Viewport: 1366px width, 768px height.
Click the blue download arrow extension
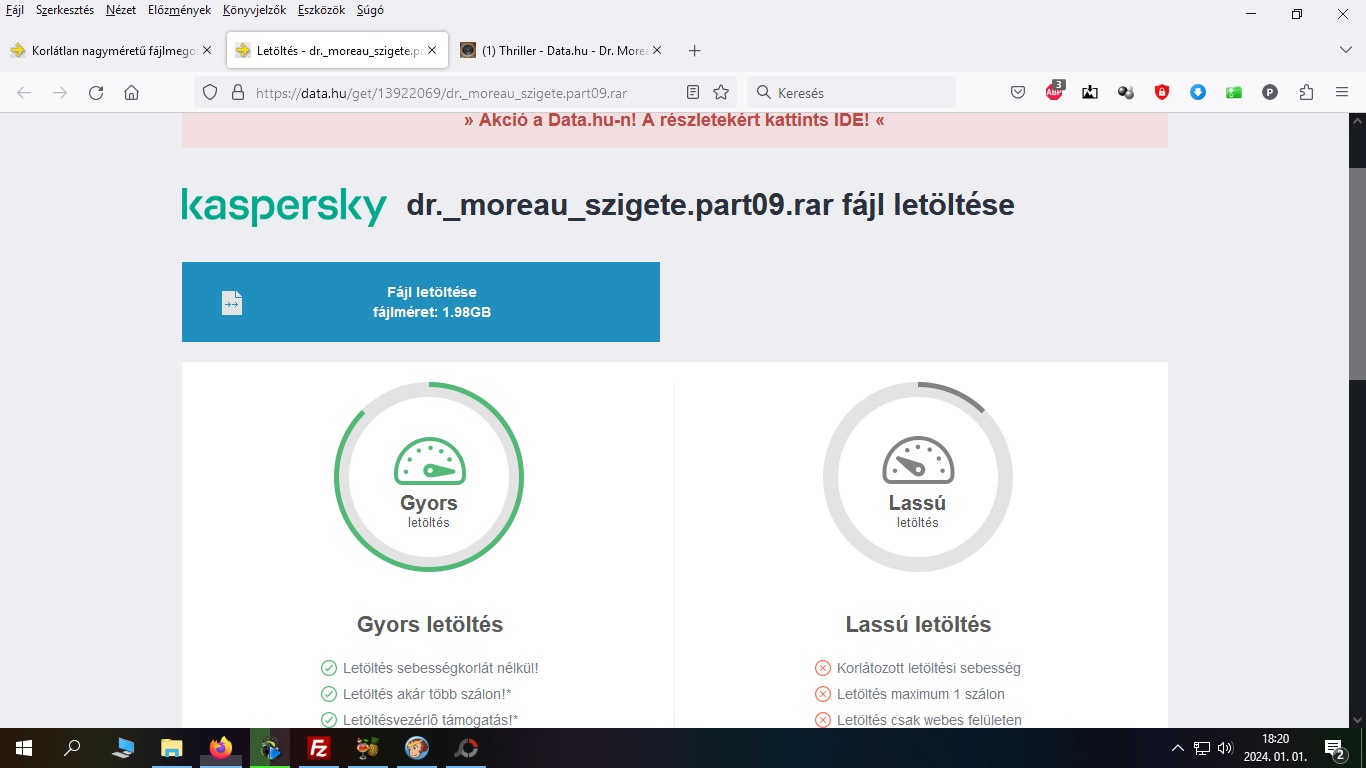pyautogui.click(x=1198, y=92)
